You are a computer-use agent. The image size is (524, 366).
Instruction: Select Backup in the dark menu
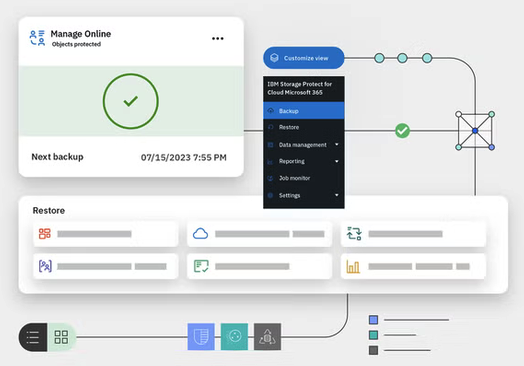304,111
